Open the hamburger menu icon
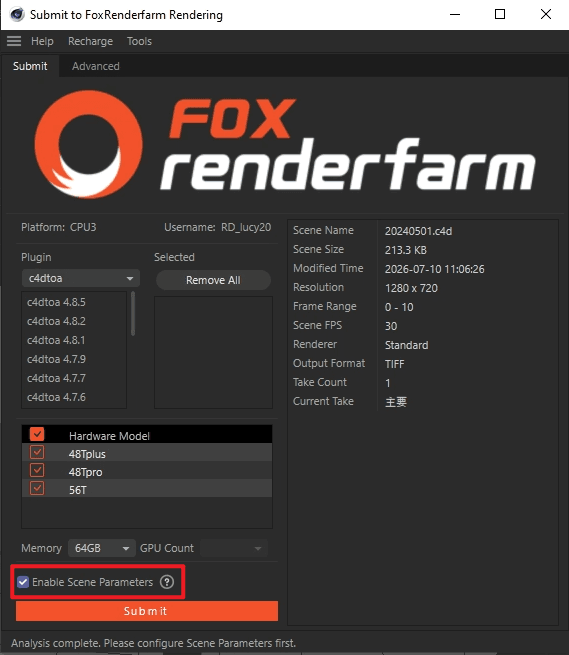The width and height of the screenshot is (569, 655). tap(14, 41)
